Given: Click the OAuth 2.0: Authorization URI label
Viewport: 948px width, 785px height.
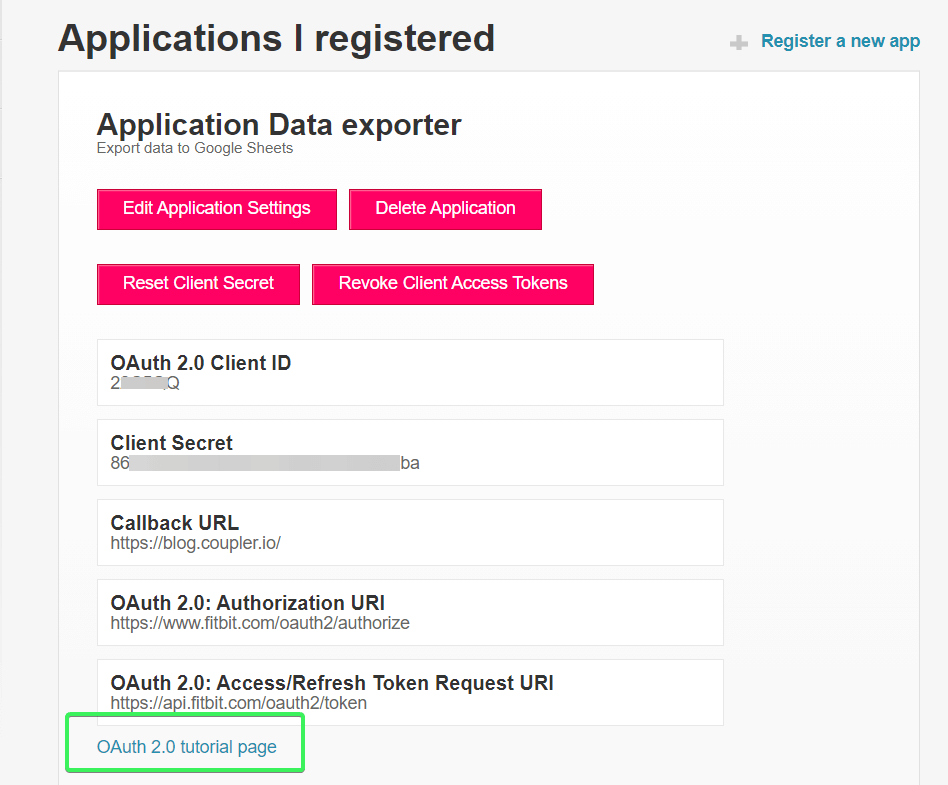Looking at the screenshot, I should (248, 603).
